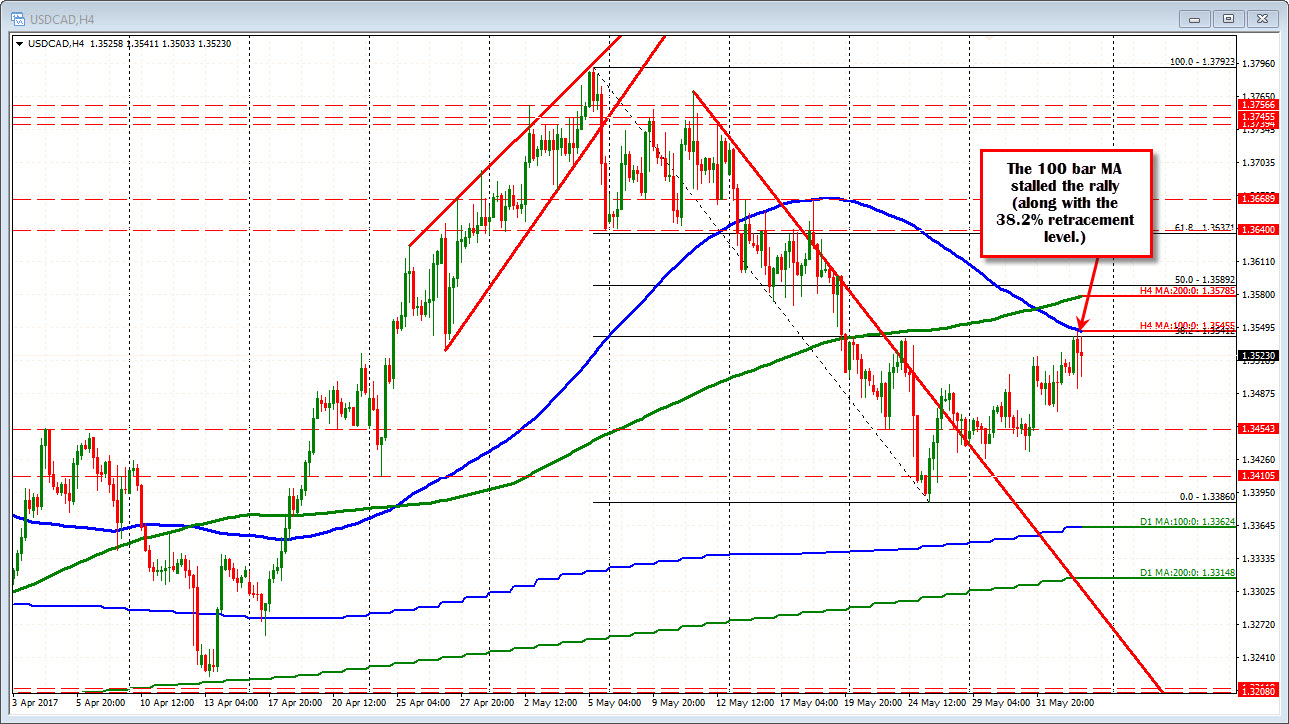The height and width of the screenshot is (724, 1289).
Task: Click the 3 Apr 2017 date label
Action: 36,704
